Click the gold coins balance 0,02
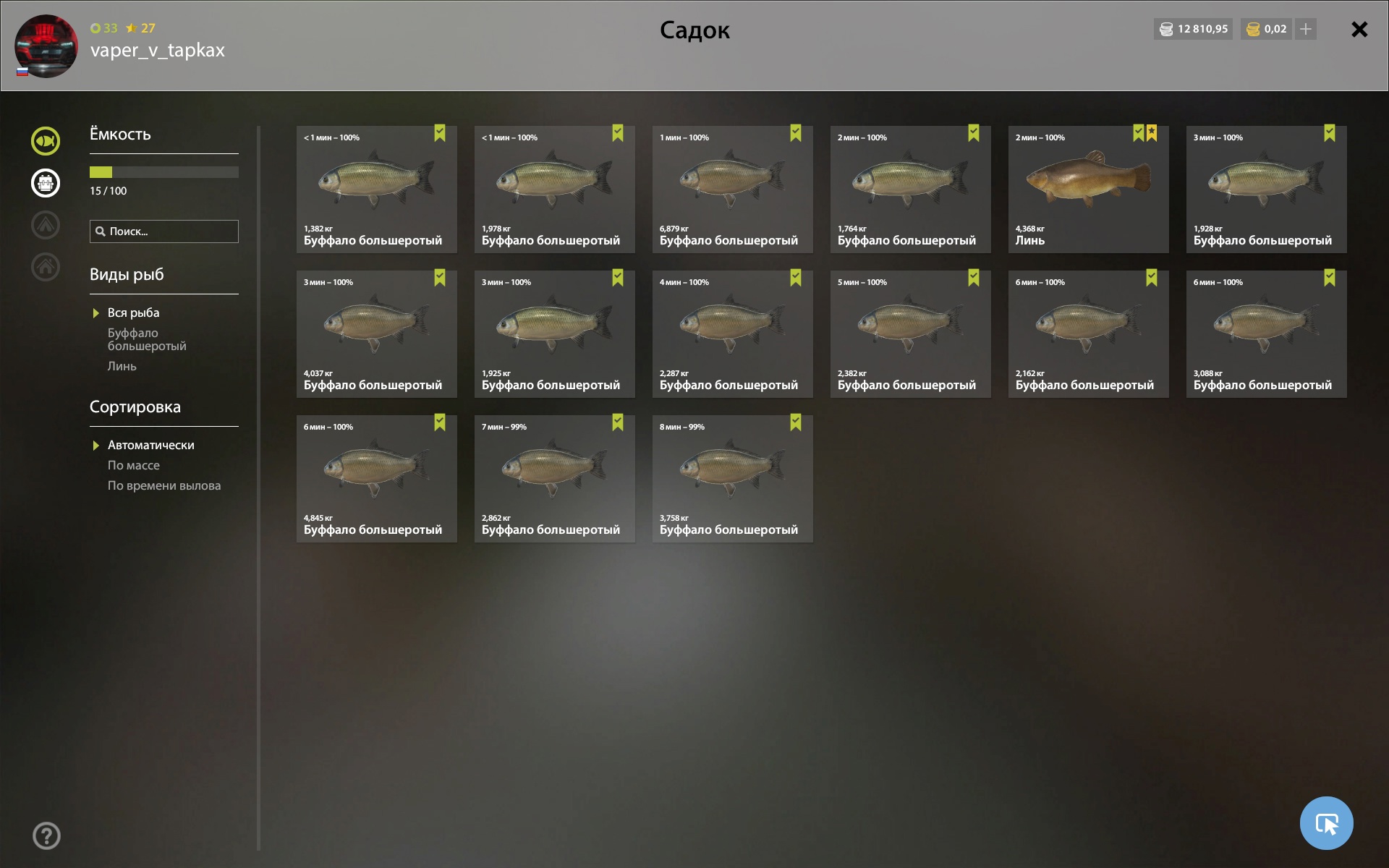 pos(1266,29)
